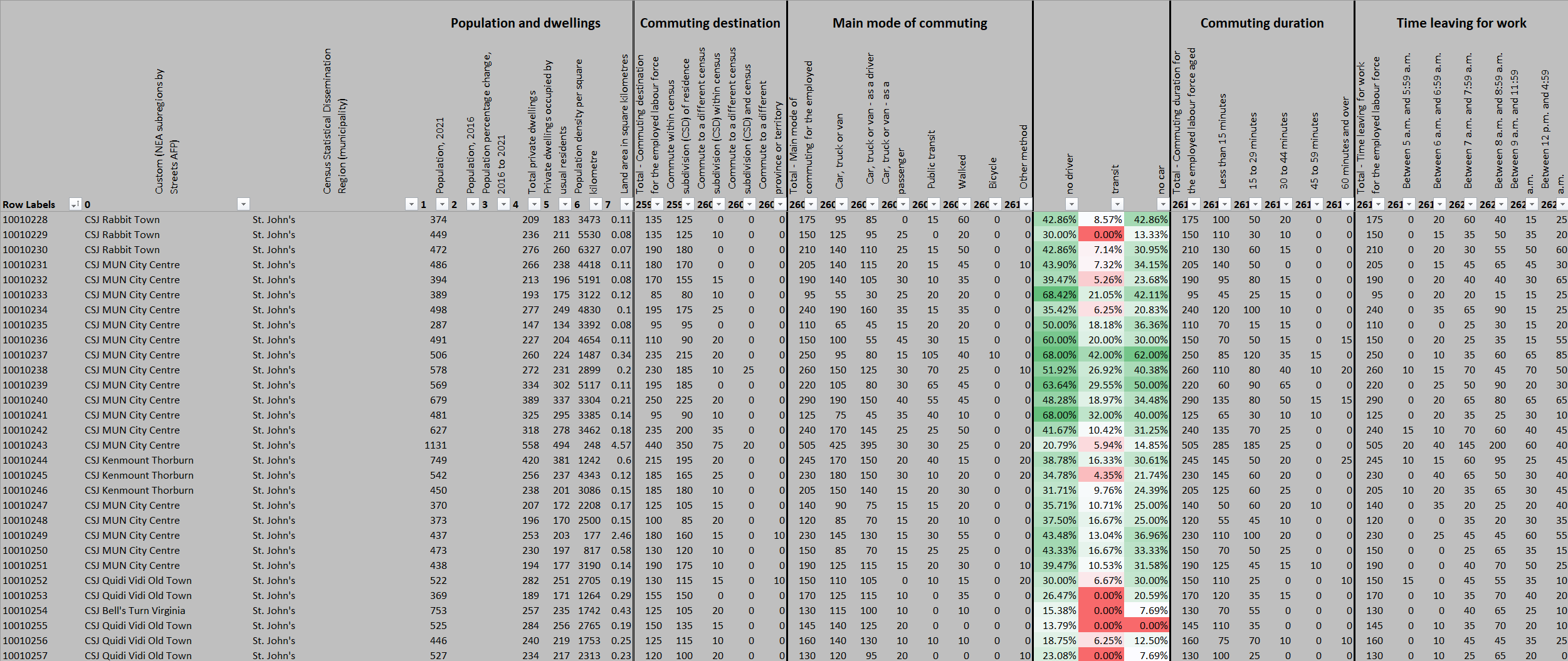Click the CSJ Bell's Turn Virginia cell
This screenshot has width=1568, height=661.
pos(135,611)
